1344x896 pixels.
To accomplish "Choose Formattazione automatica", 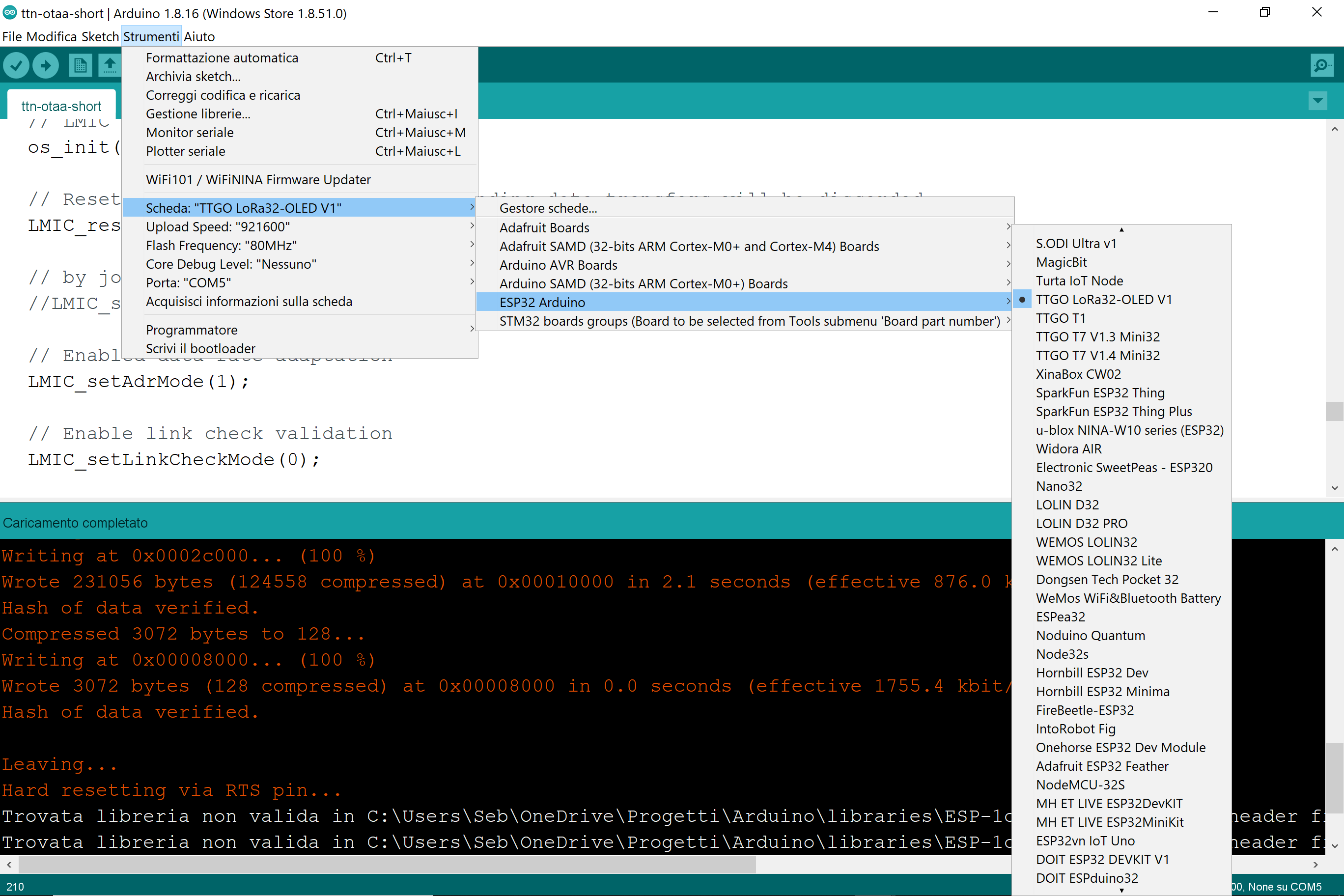I will (300, 57).
